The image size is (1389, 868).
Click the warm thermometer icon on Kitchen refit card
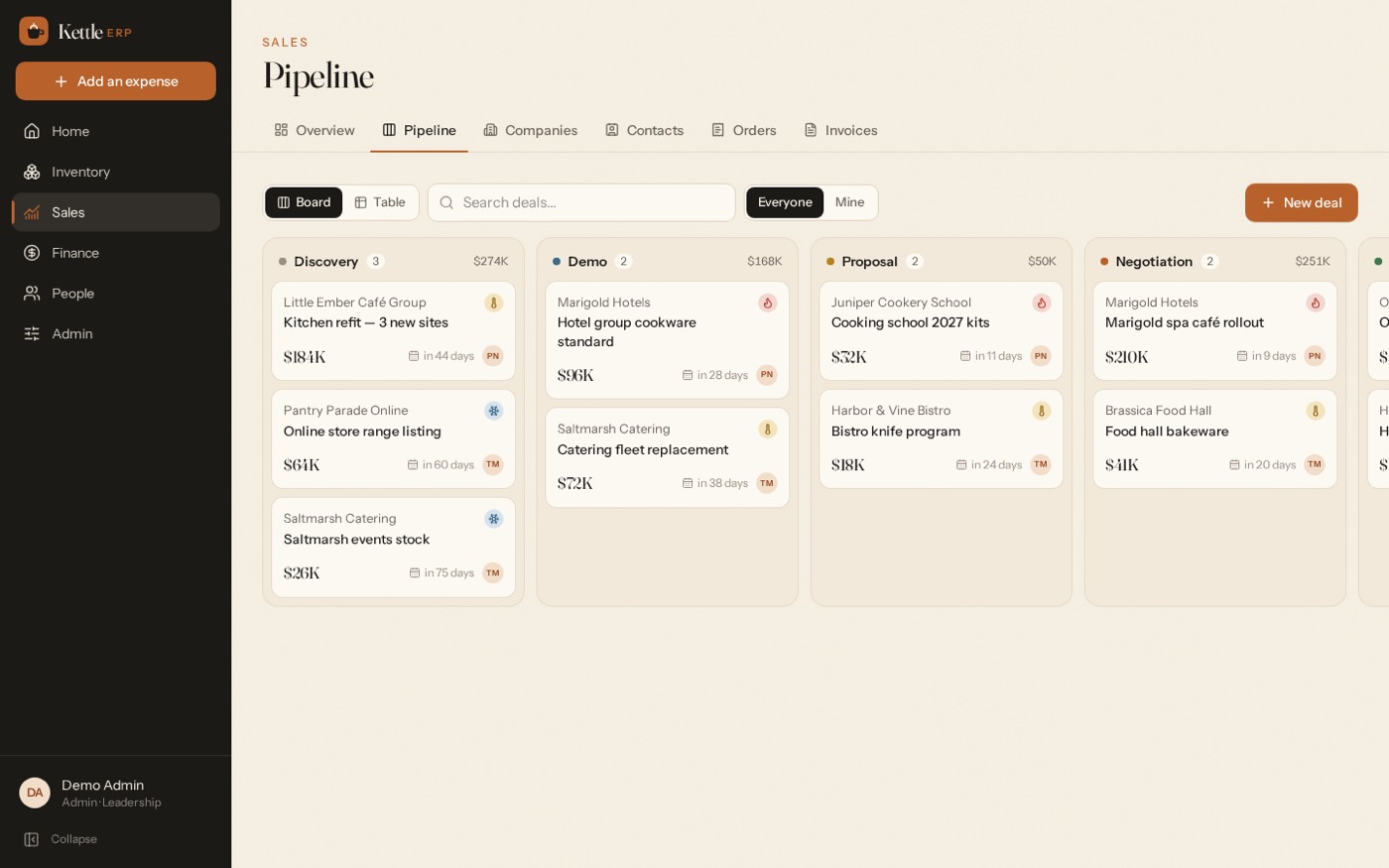click(x=493, y=303)
